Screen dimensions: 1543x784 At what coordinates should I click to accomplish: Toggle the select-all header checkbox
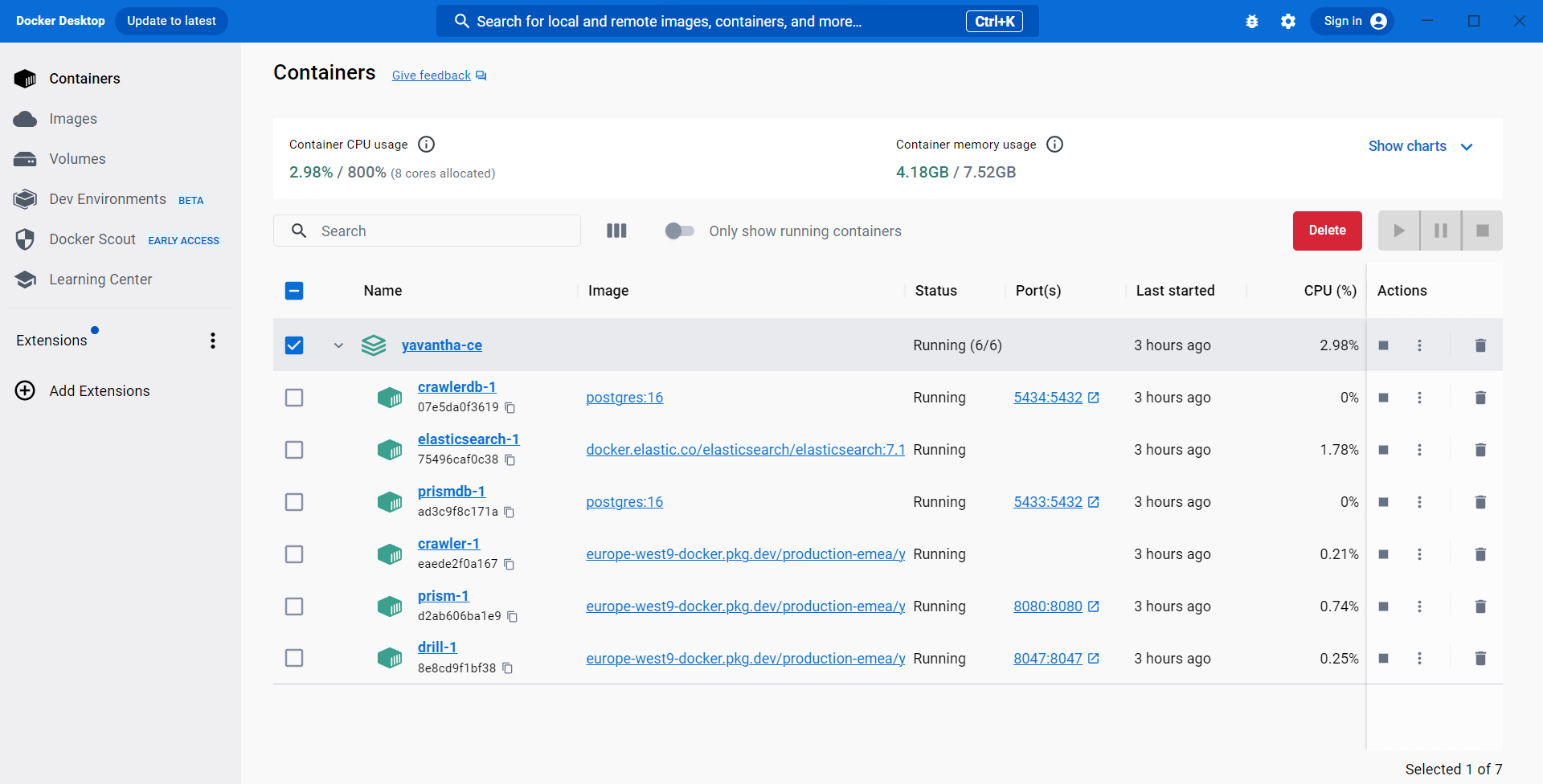pyautogui.click(x=294, y=291)
